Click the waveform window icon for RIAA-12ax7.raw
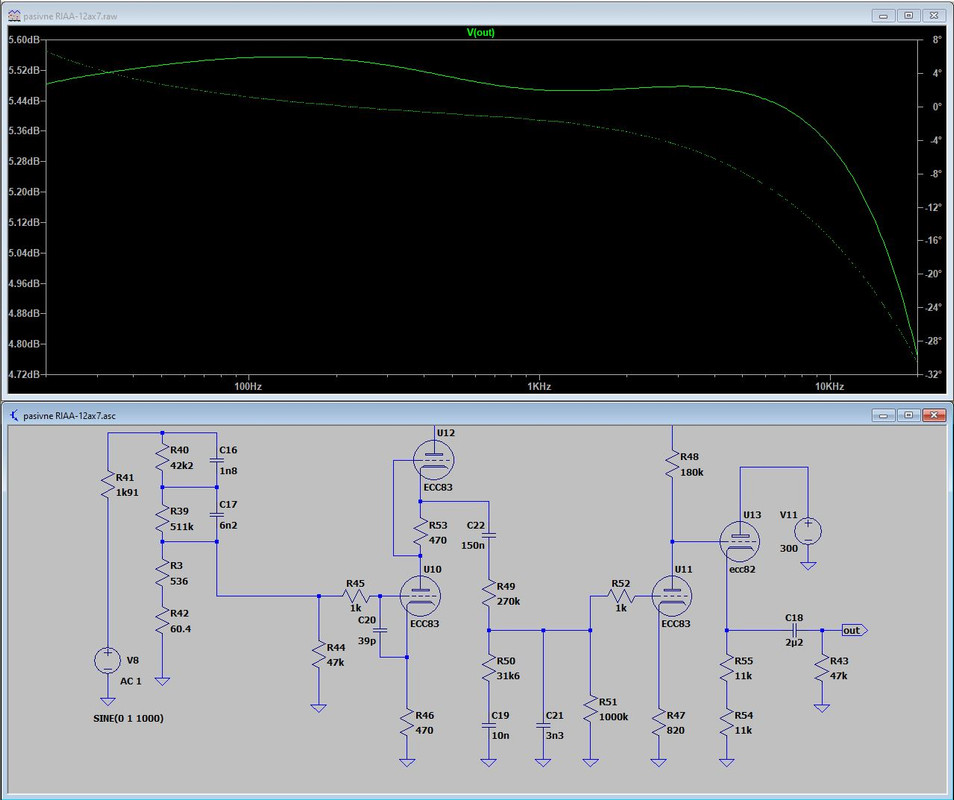This screenshot has width=954, height=800. (14, 16)
